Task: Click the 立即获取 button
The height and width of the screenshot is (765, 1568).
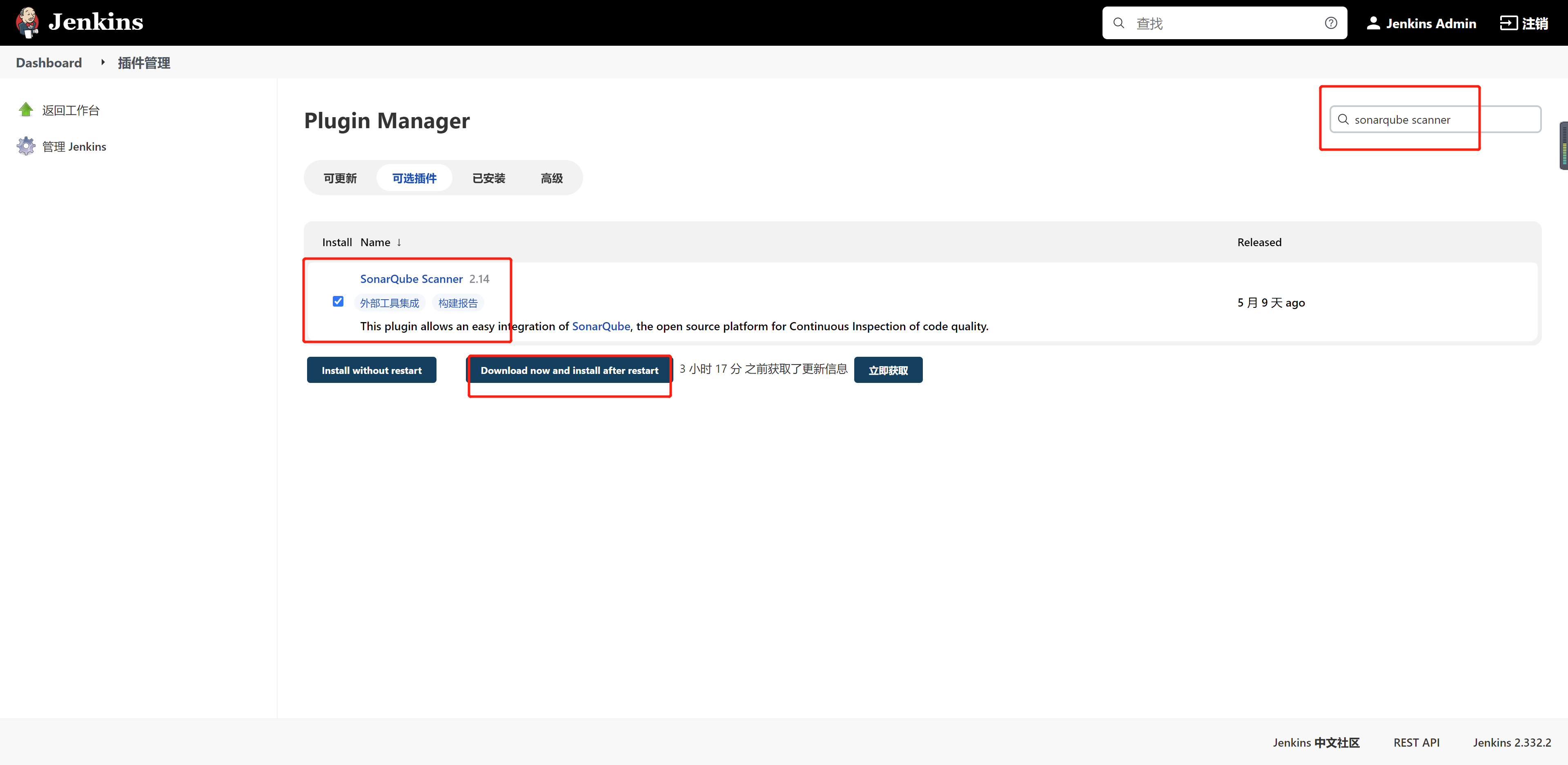Action: point(888,370)
